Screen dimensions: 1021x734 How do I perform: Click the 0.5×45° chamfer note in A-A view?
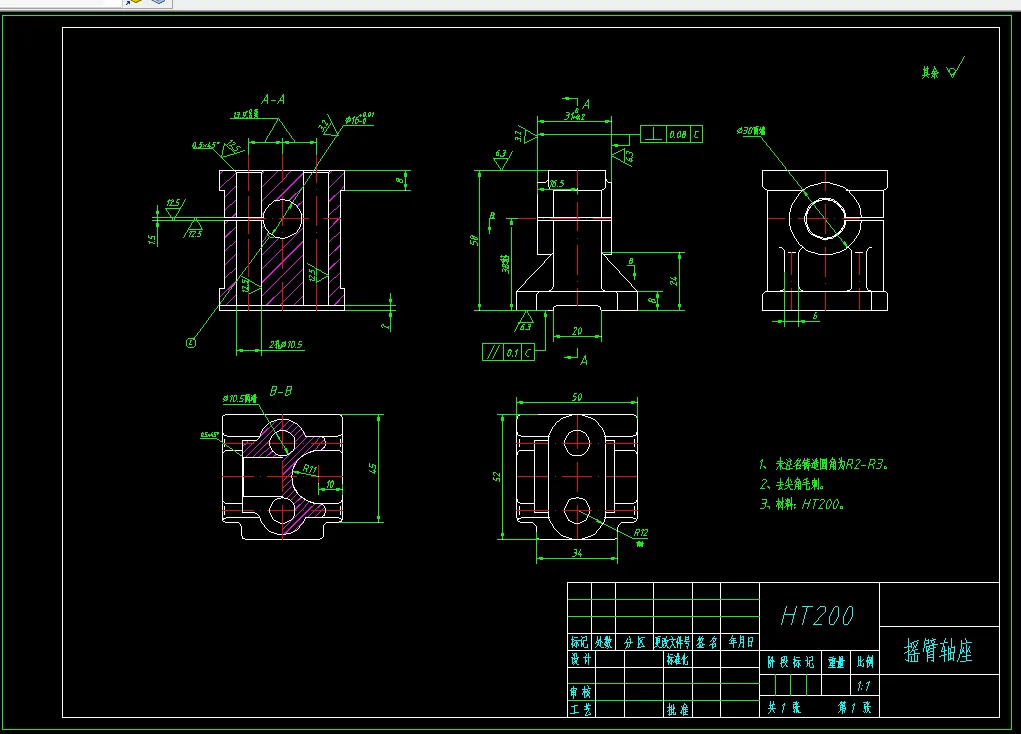pyautogui.click(x=206, y=145)
